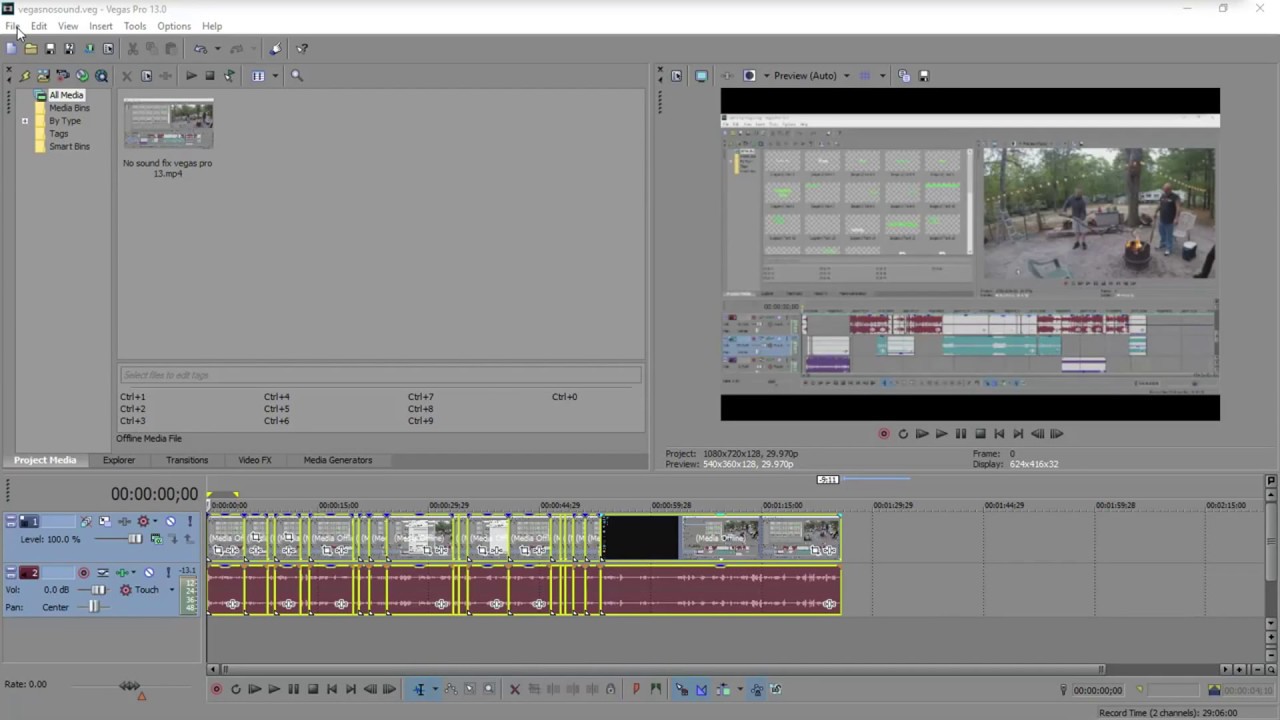Click the delete X icon in bottom toolbar

515,689
